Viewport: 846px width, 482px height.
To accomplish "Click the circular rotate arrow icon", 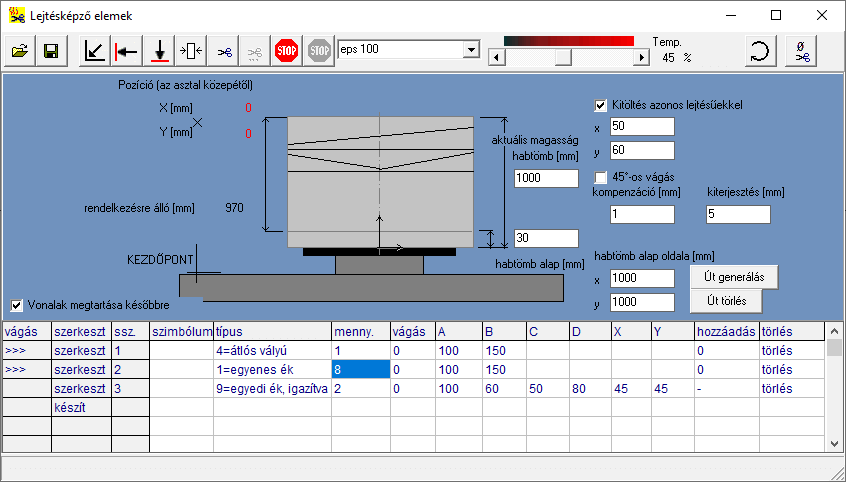I will 761,51.
